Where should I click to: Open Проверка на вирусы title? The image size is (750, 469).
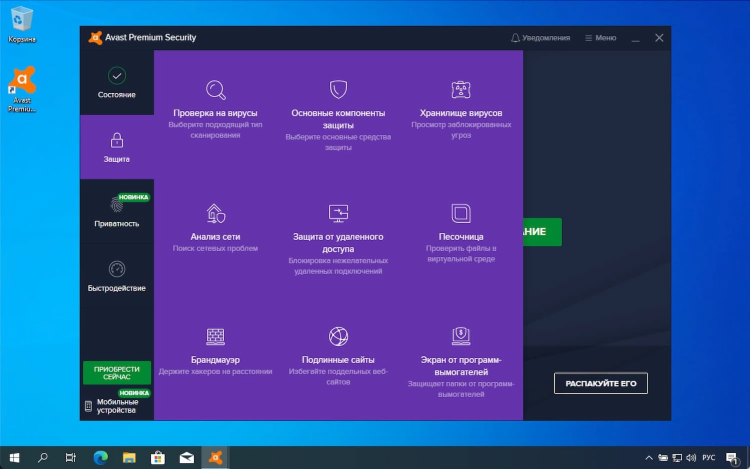[215, 113]
